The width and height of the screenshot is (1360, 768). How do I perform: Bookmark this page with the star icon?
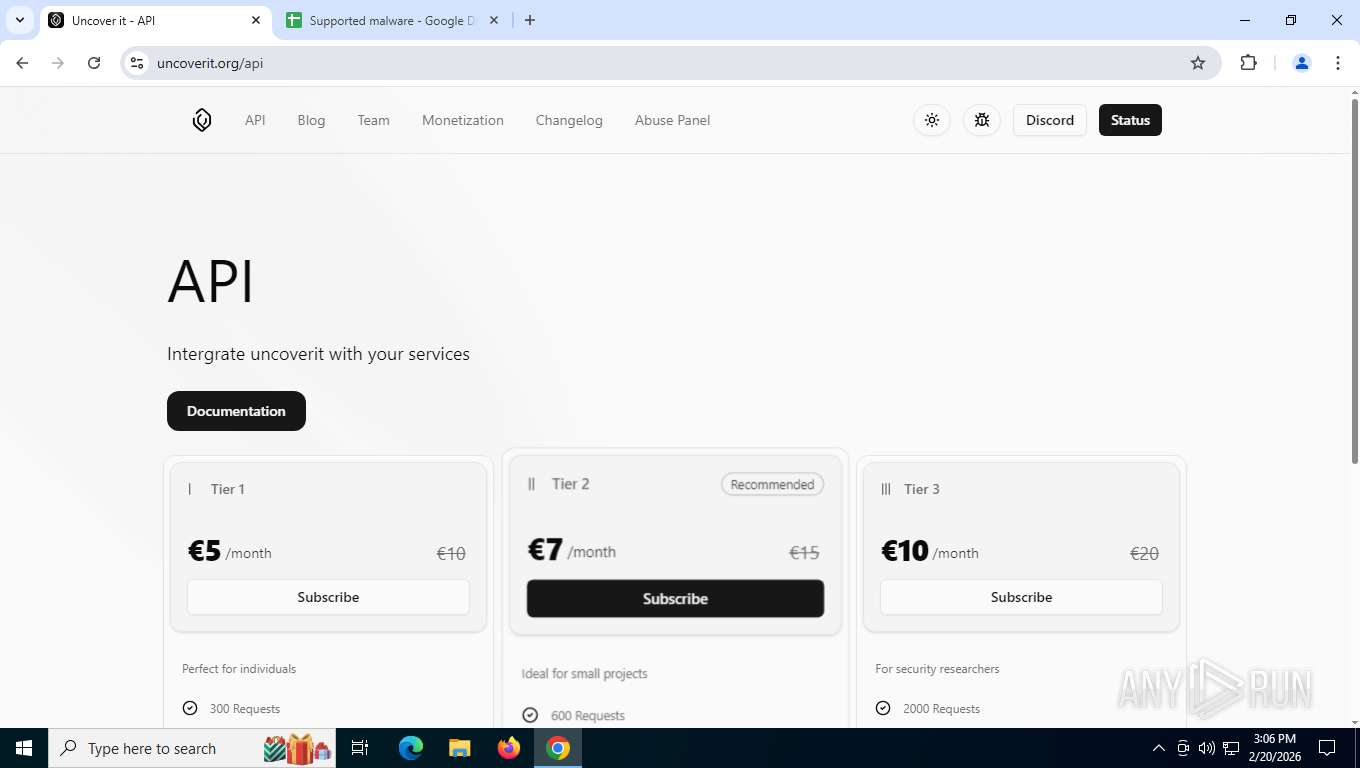coord(1198,63)
